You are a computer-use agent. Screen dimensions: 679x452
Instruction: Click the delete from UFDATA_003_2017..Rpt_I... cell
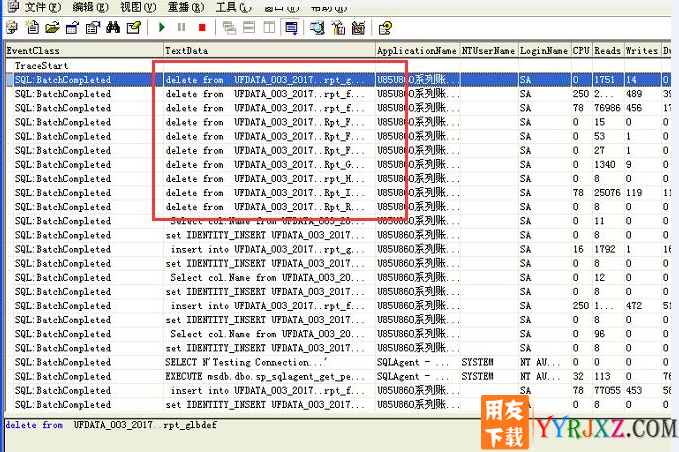click(x=269, y=193)
